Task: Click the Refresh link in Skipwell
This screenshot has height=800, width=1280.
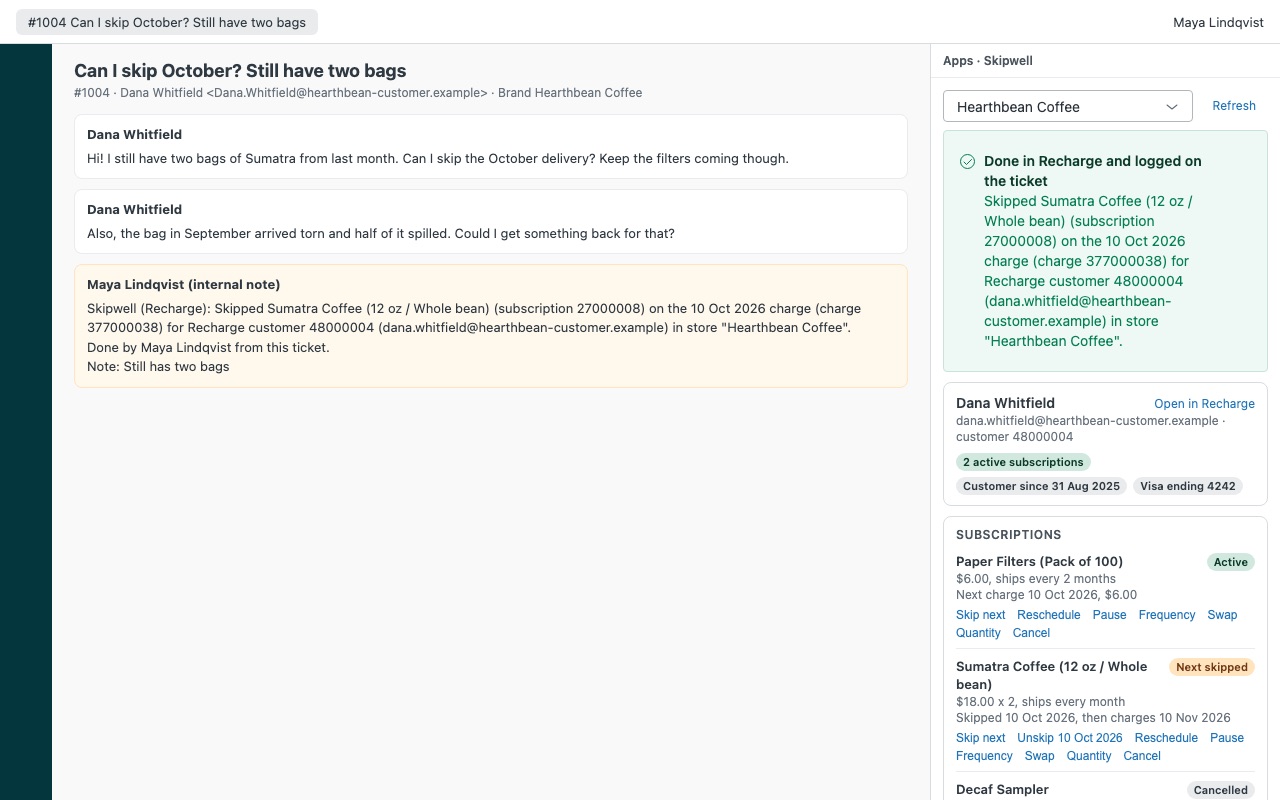Action: click(1234, 106)
